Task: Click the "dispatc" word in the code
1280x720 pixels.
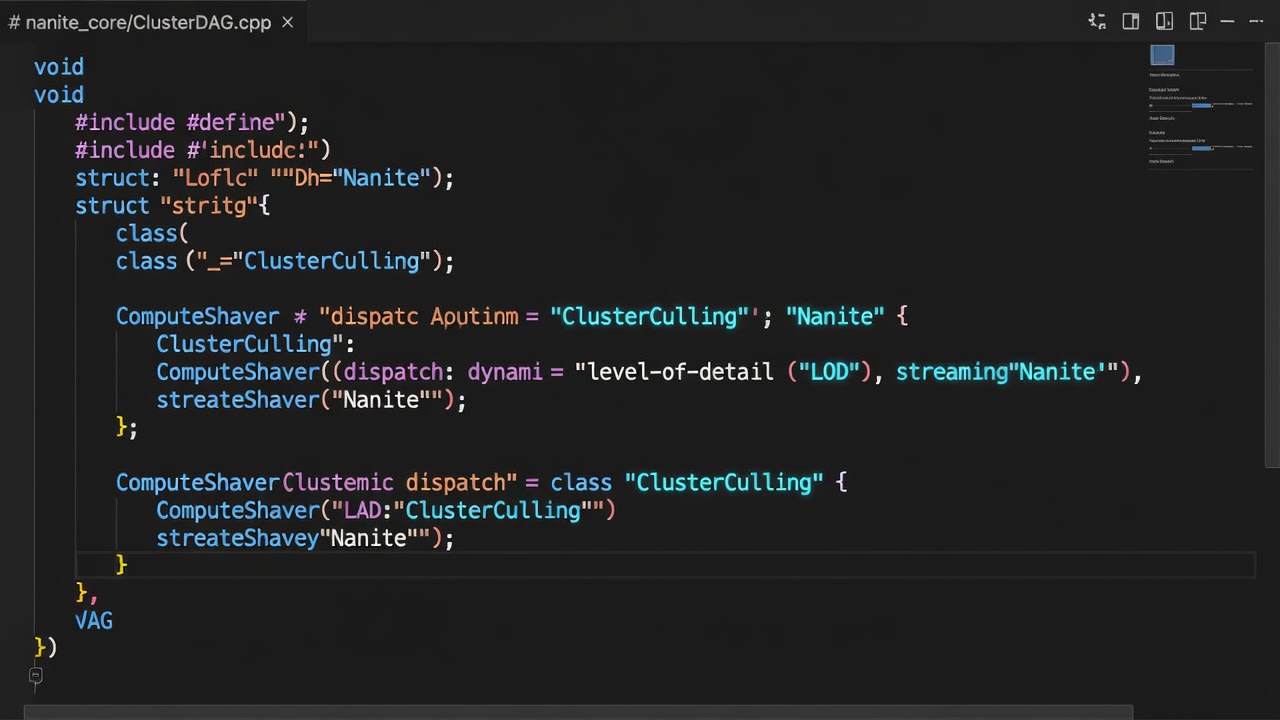Action: coord(375,317)
